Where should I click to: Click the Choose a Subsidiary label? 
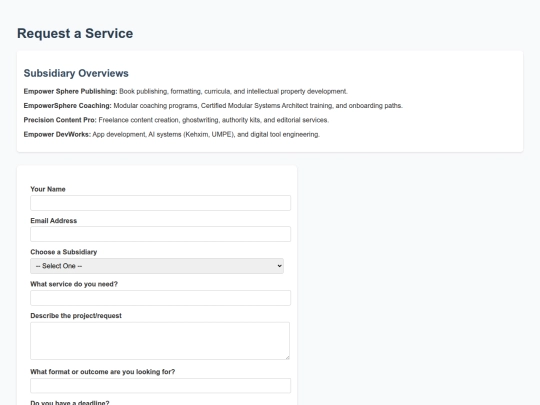(64, 252)
